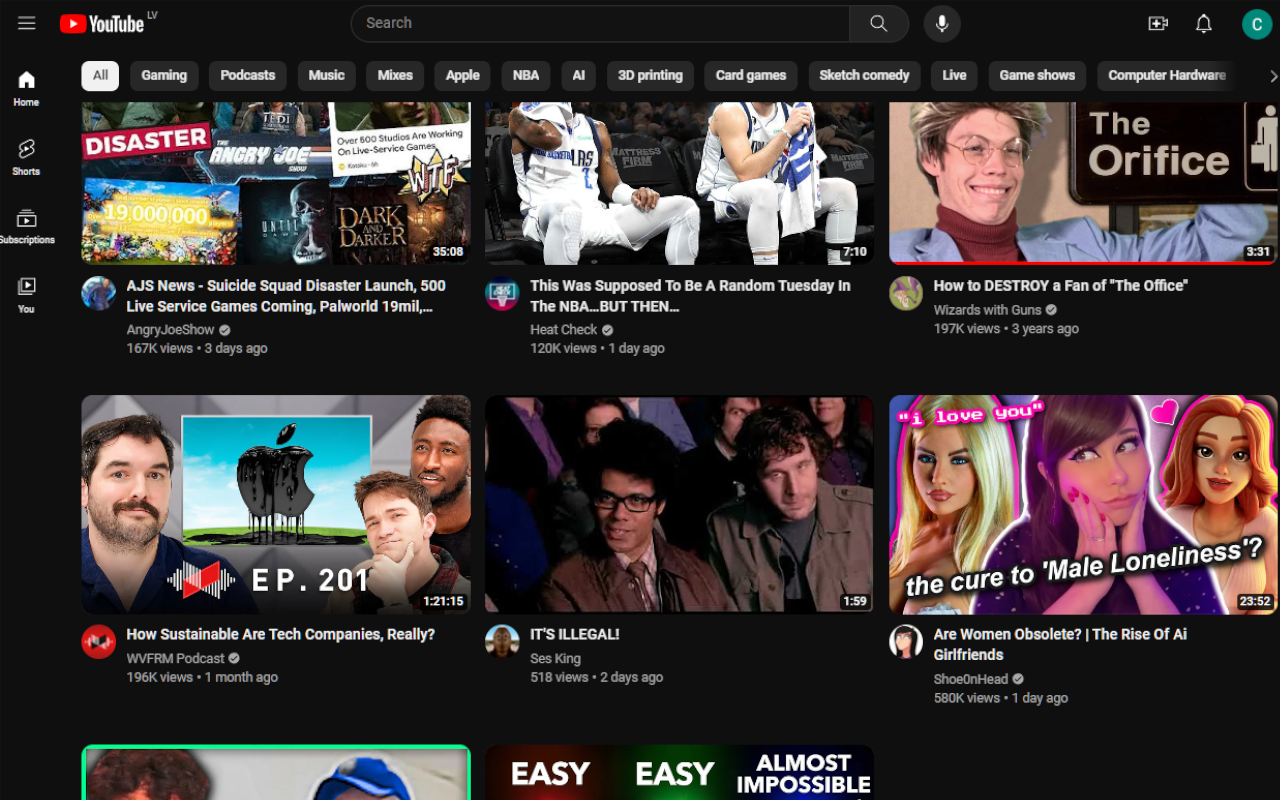This screenshot has height=800, width=1280.
Task: Open the You section in sidebar
Action: coord(27,295)
